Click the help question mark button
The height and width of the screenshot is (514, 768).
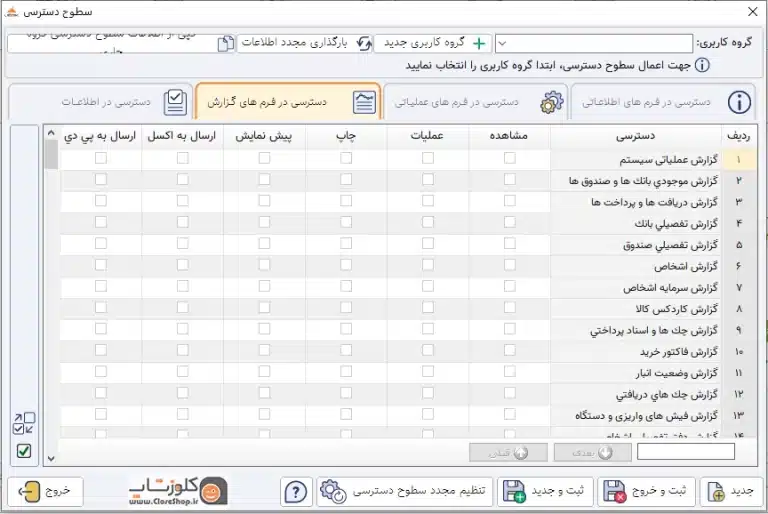pos(296,491)
